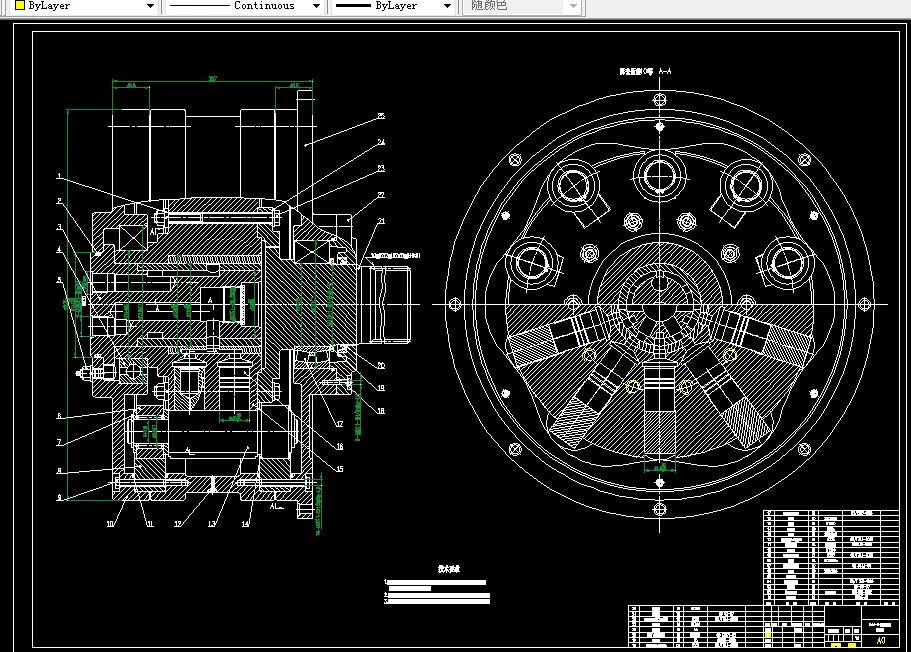The height and width of the screenshot is (652, 911).
Task: Select part callout number 13 at bottom
Action: point(212,524)
